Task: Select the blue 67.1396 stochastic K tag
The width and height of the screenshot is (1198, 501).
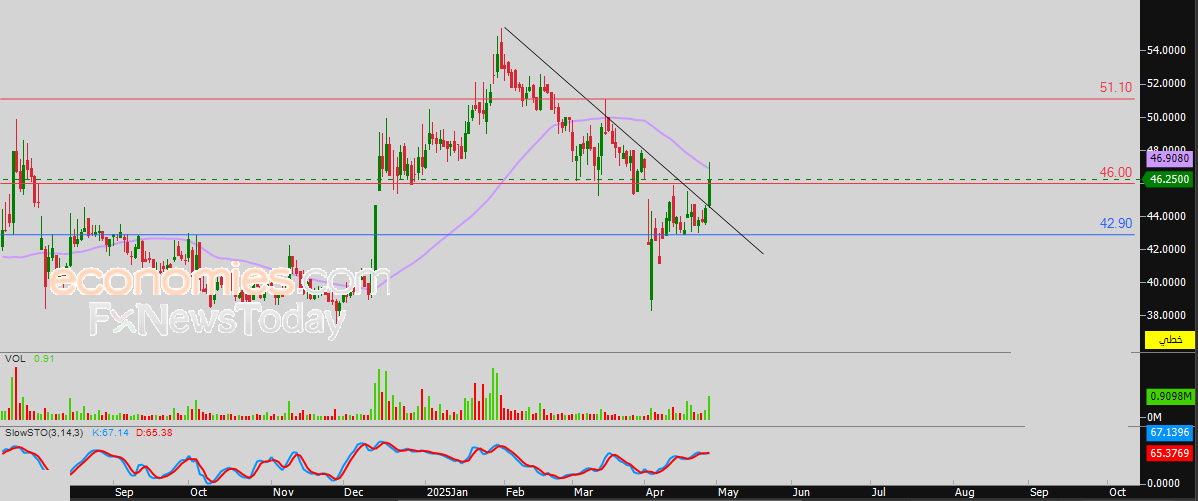Action: click(x=1169, y=433)
